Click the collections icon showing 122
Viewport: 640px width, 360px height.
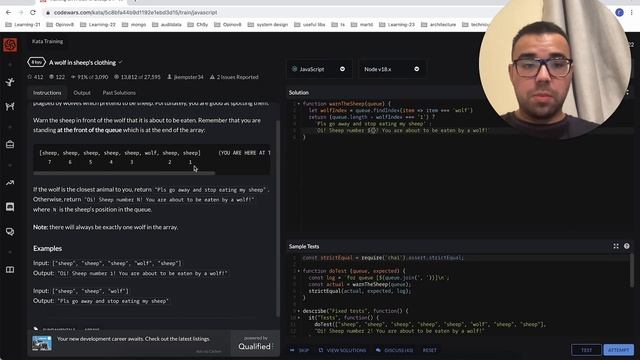[51, 77]
